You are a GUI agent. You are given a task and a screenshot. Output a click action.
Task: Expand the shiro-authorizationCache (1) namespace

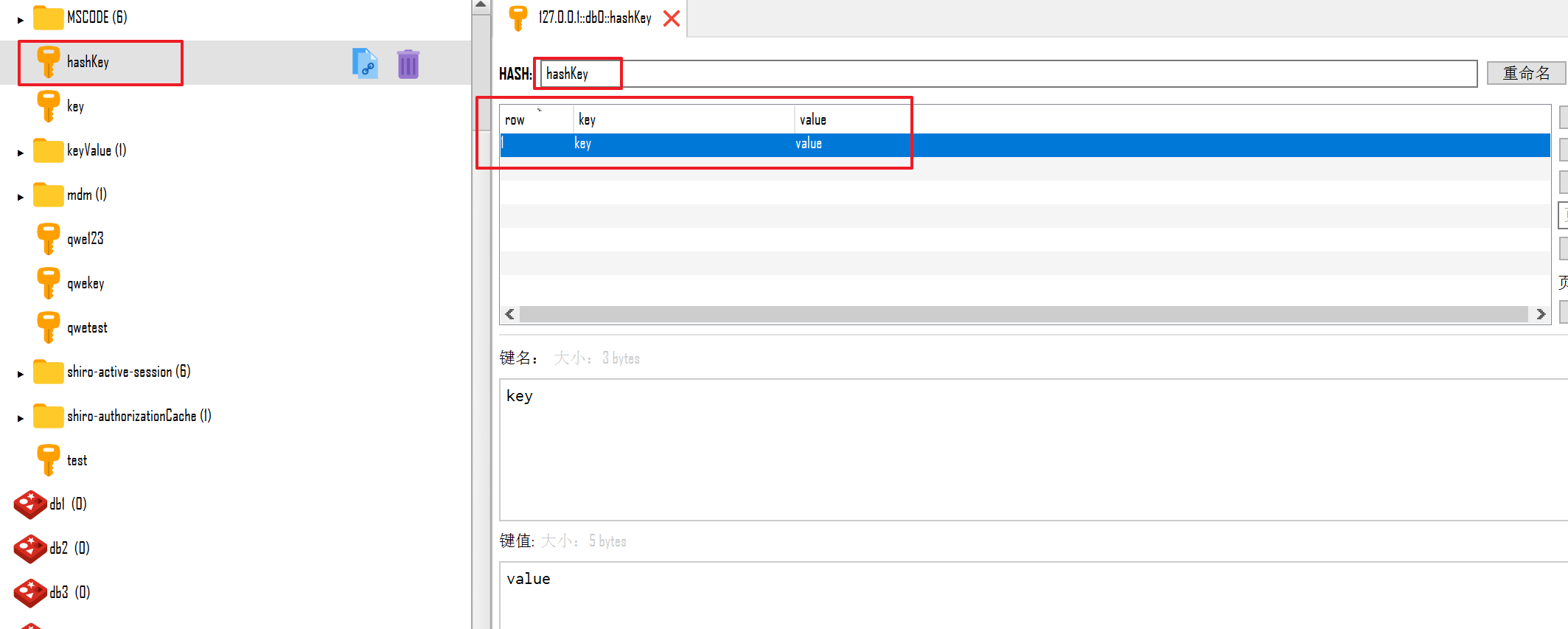[x=21, y=418]
